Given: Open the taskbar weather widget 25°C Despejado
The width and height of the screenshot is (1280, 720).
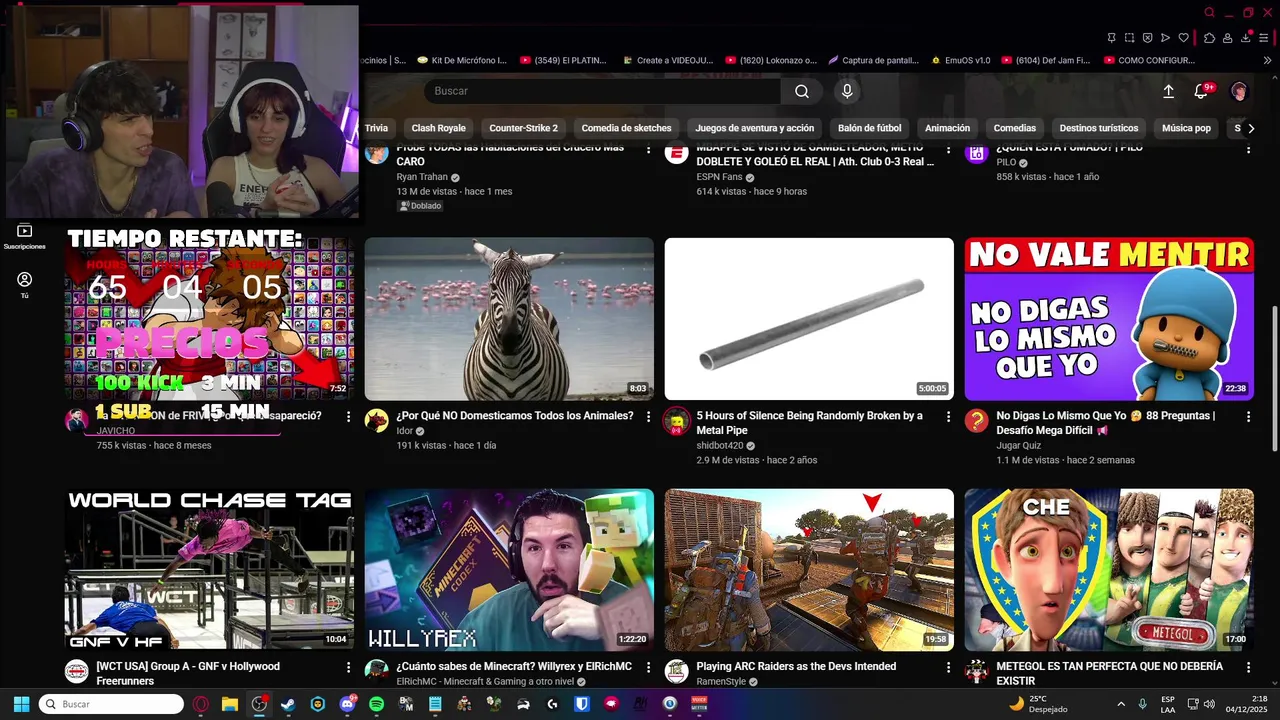Looking at the screenshot, I should pyautogui.click(x=1038, y=704).
